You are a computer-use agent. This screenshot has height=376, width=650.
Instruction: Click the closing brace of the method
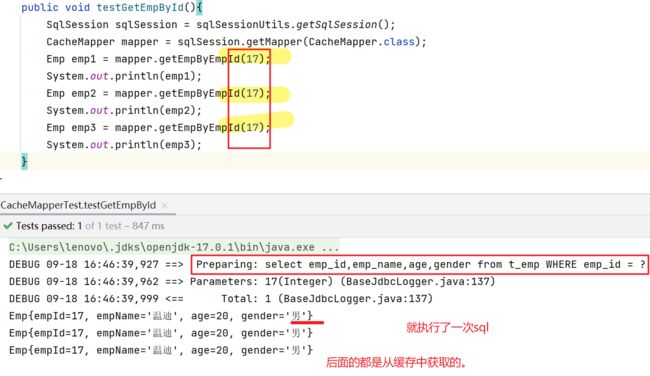pos(24,161)
